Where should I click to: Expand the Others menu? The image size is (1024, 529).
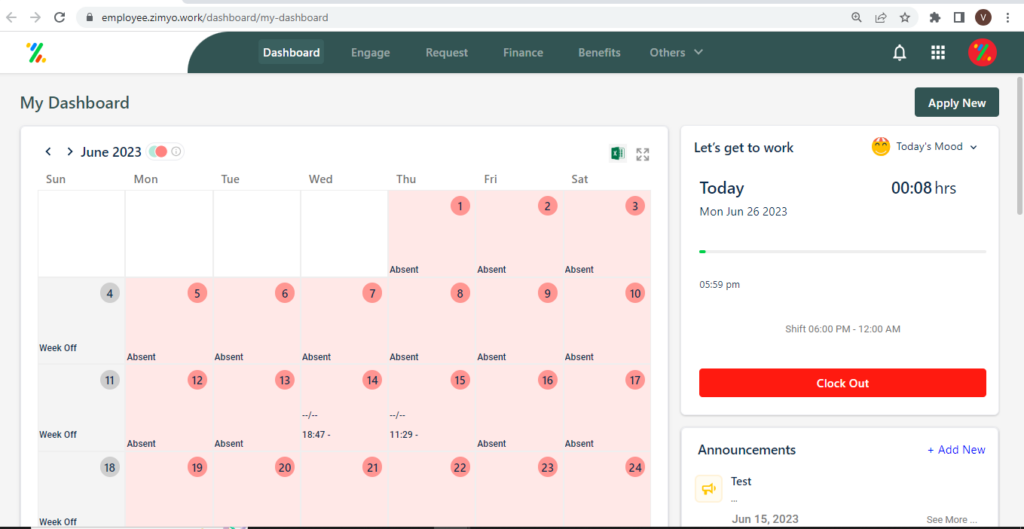coord(676,52)
